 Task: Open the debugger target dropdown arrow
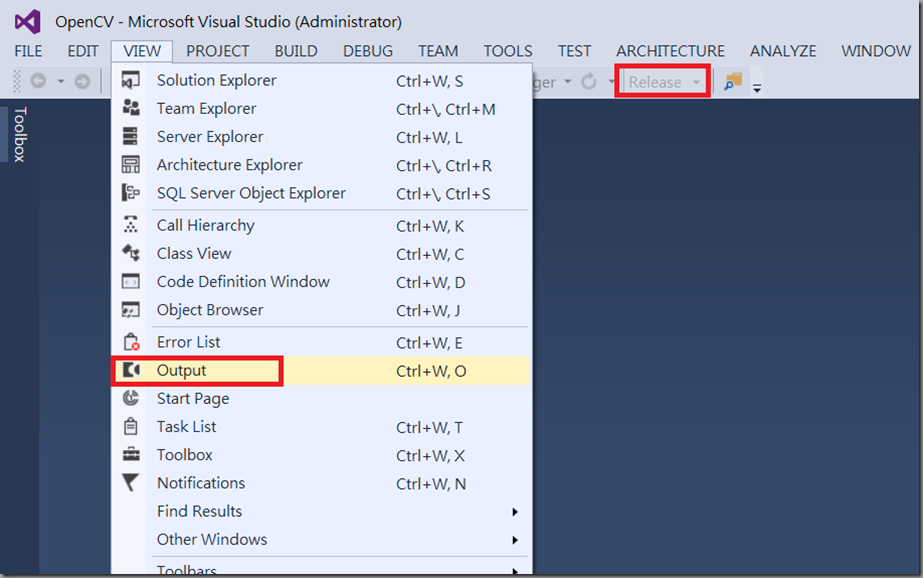(x=568, y=81)
